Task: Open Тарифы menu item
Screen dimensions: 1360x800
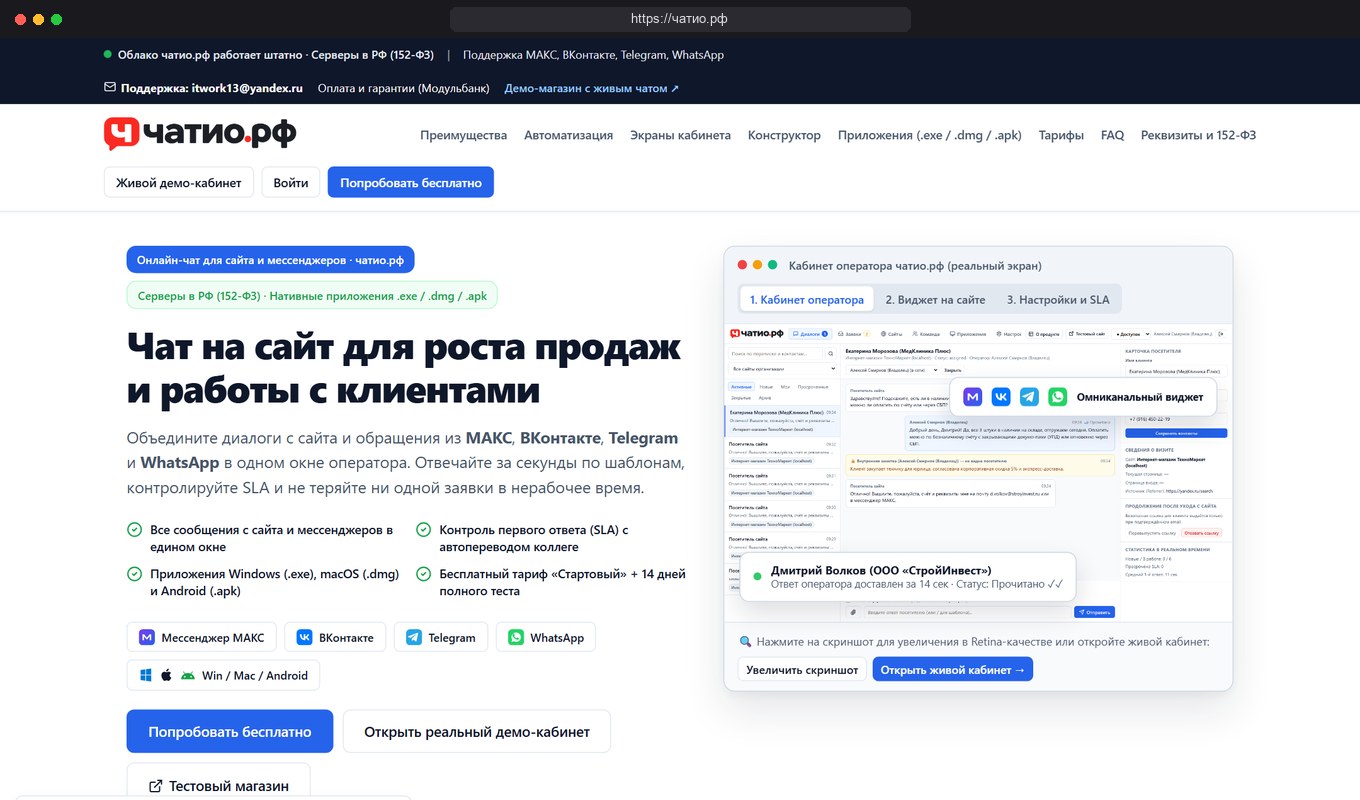Action: click(1061, 135)
